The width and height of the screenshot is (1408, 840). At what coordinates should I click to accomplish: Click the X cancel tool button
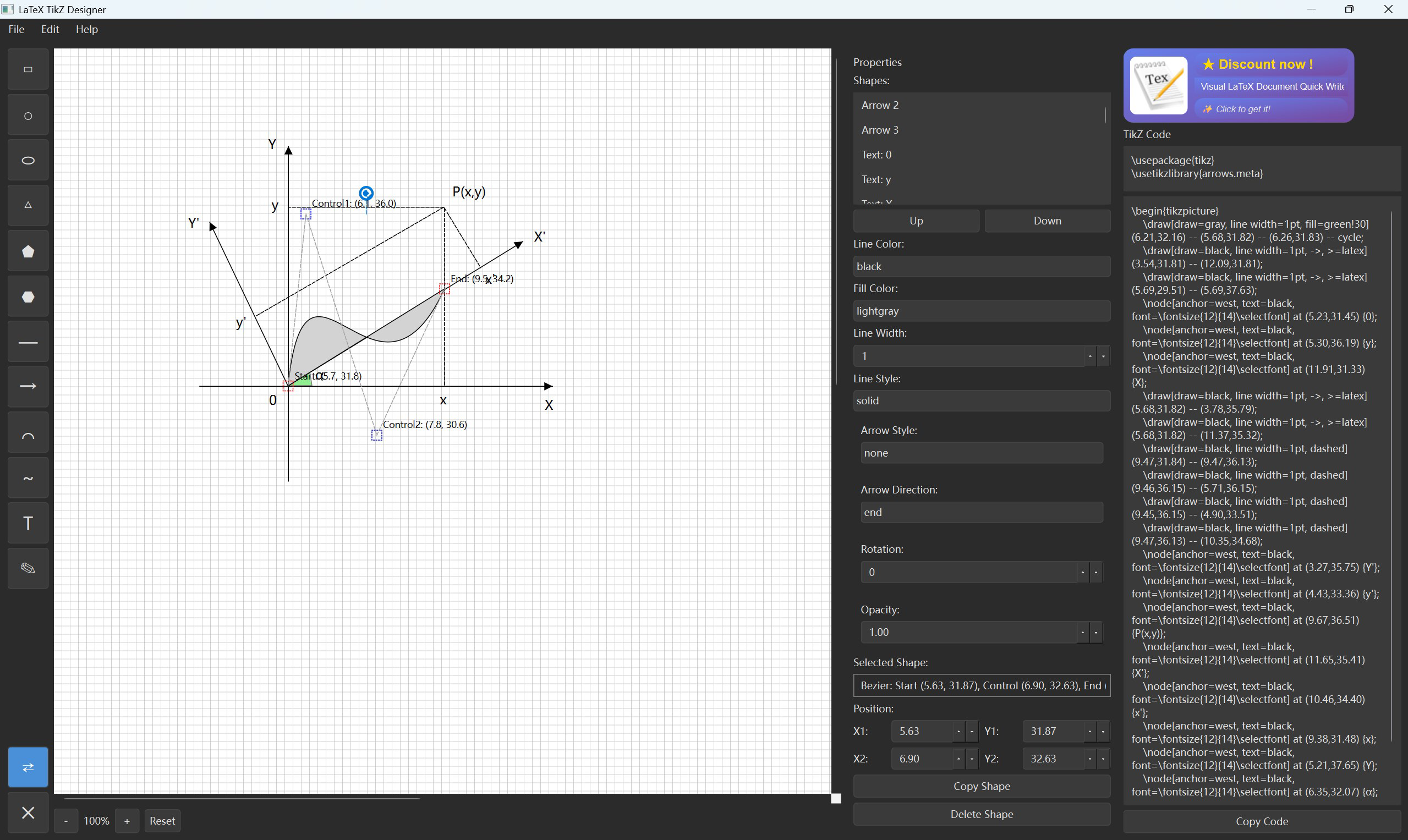[x=28, y=813]
